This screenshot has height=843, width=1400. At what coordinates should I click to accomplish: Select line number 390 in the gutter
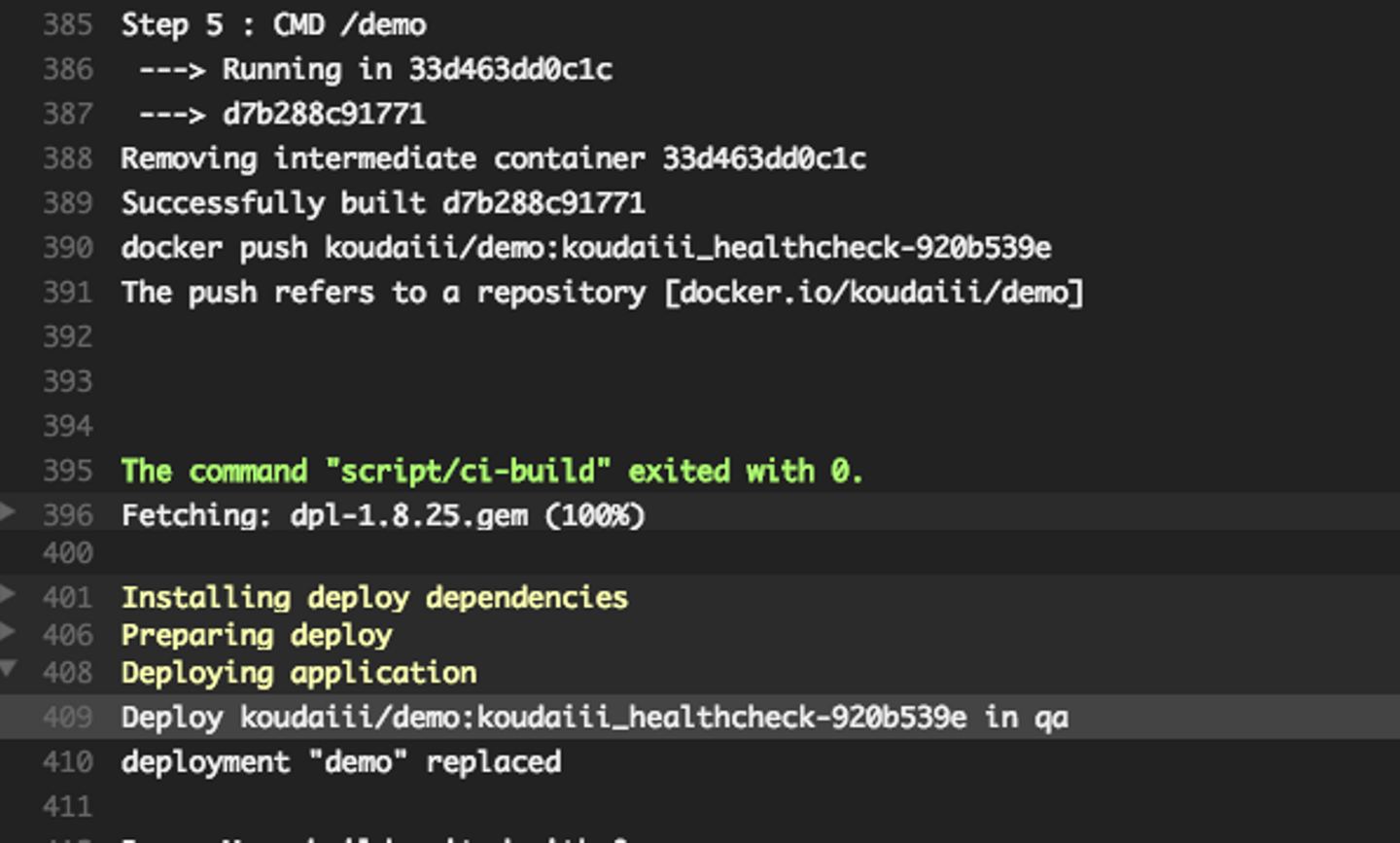[x=67, y=248]
